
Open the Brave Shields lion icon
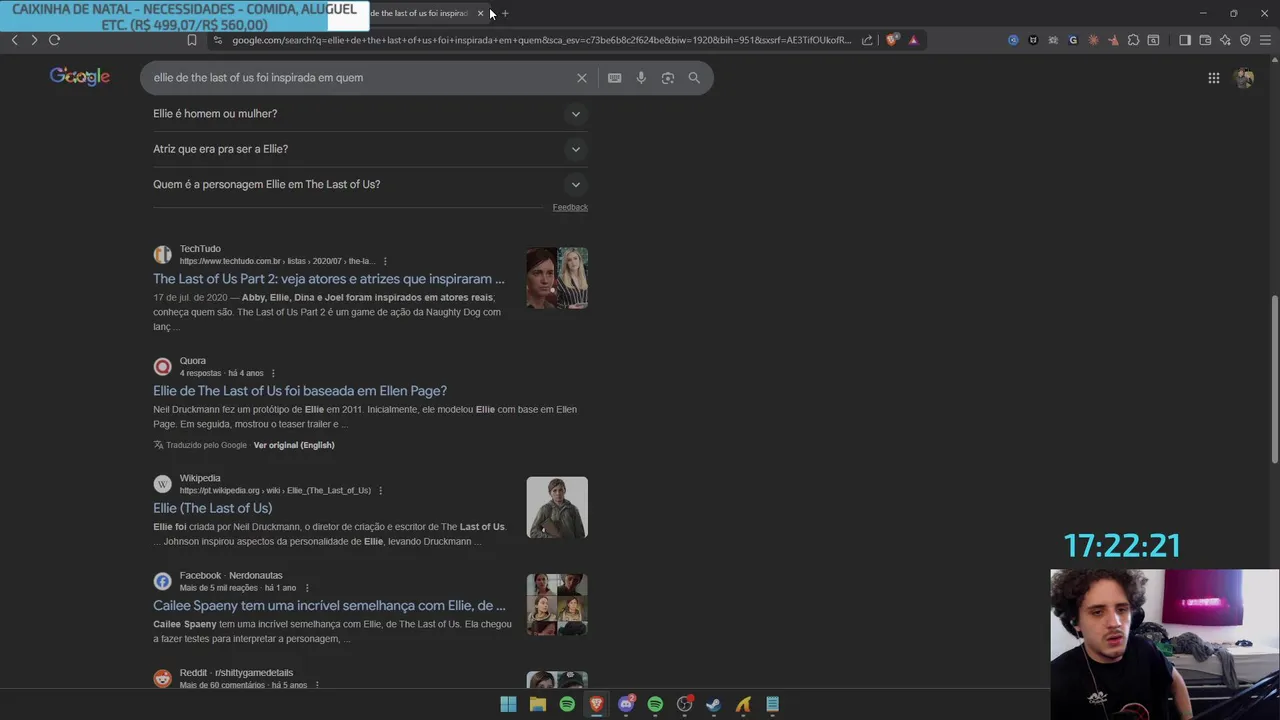click(x=892, y=40)
